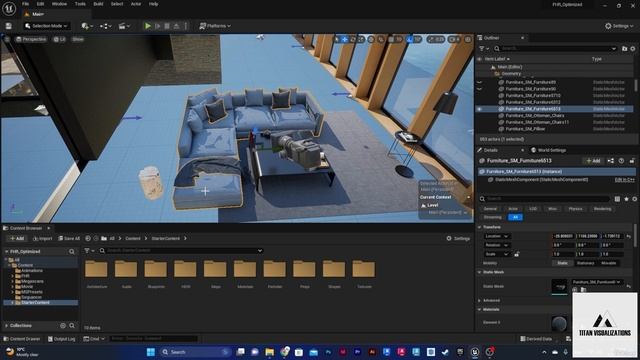Screen dimensions: 640x360
Task: Open the Tools menu
Action: [x=80, y=4]
